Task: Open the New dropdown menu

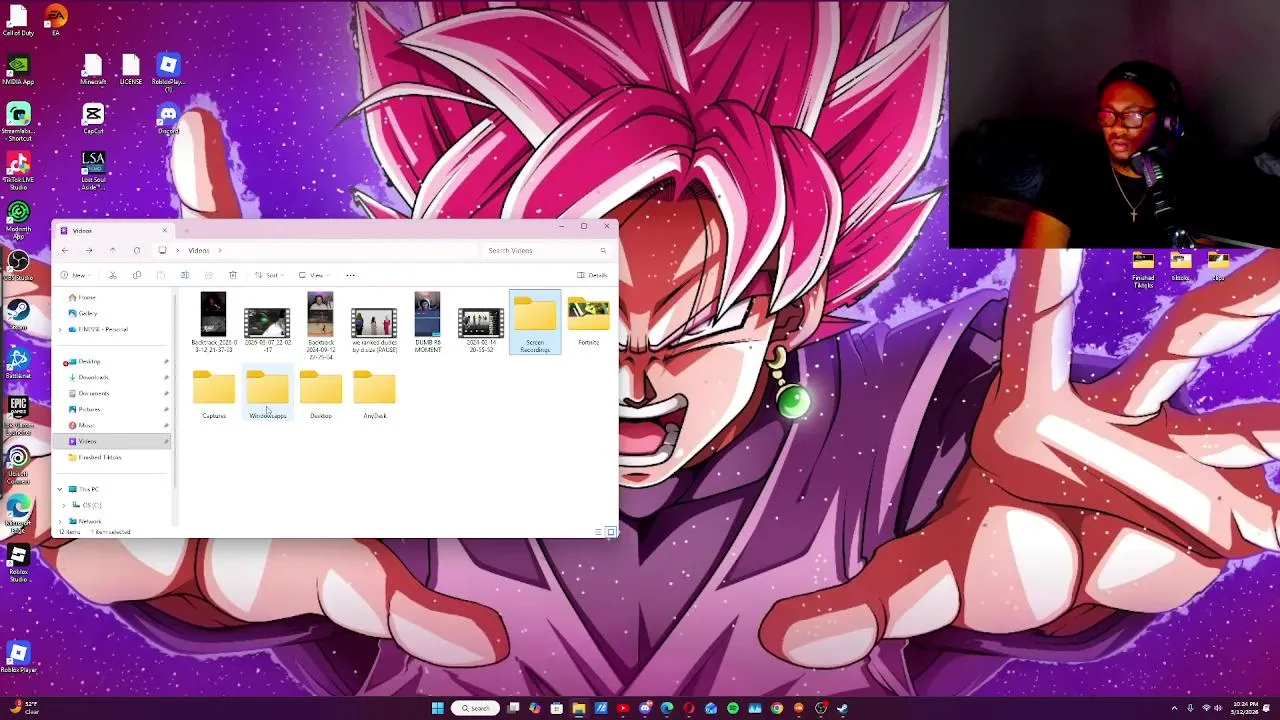Action: click(75, 275)
